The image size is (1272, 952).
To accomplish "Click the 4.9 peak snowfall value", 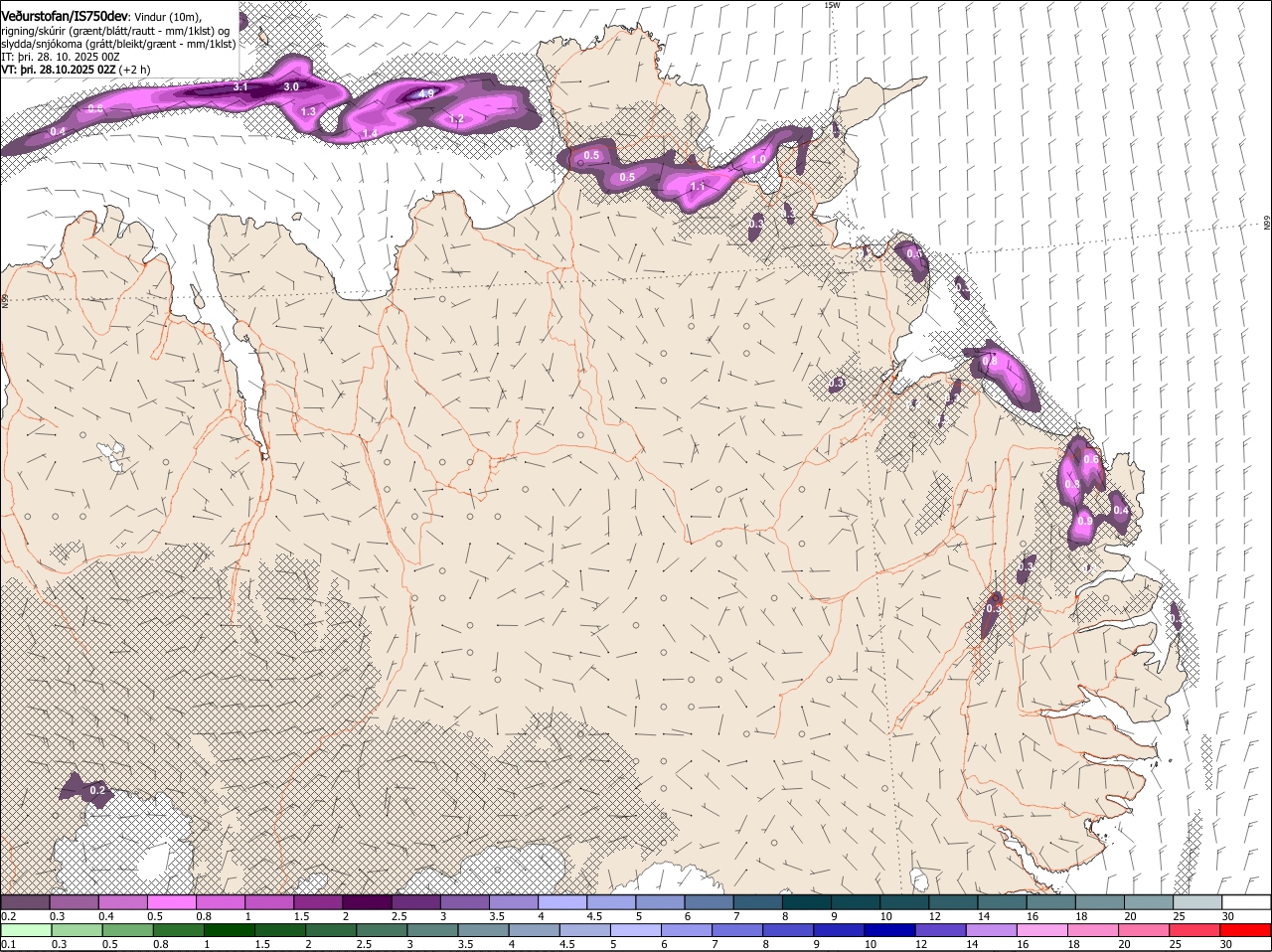I will click(x=426, y=93).
